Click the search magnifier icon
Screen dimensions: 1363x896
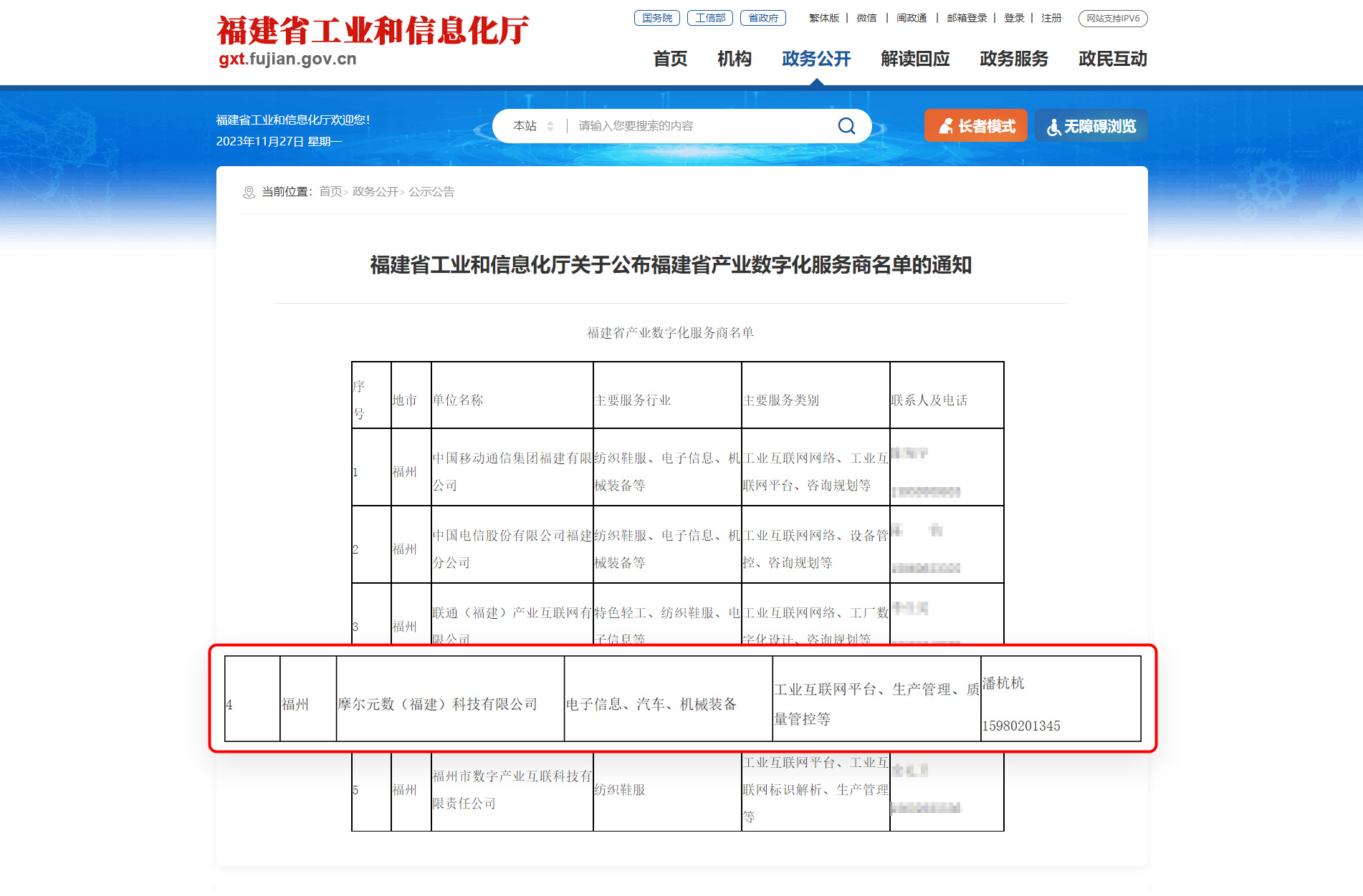coord(846,125)
